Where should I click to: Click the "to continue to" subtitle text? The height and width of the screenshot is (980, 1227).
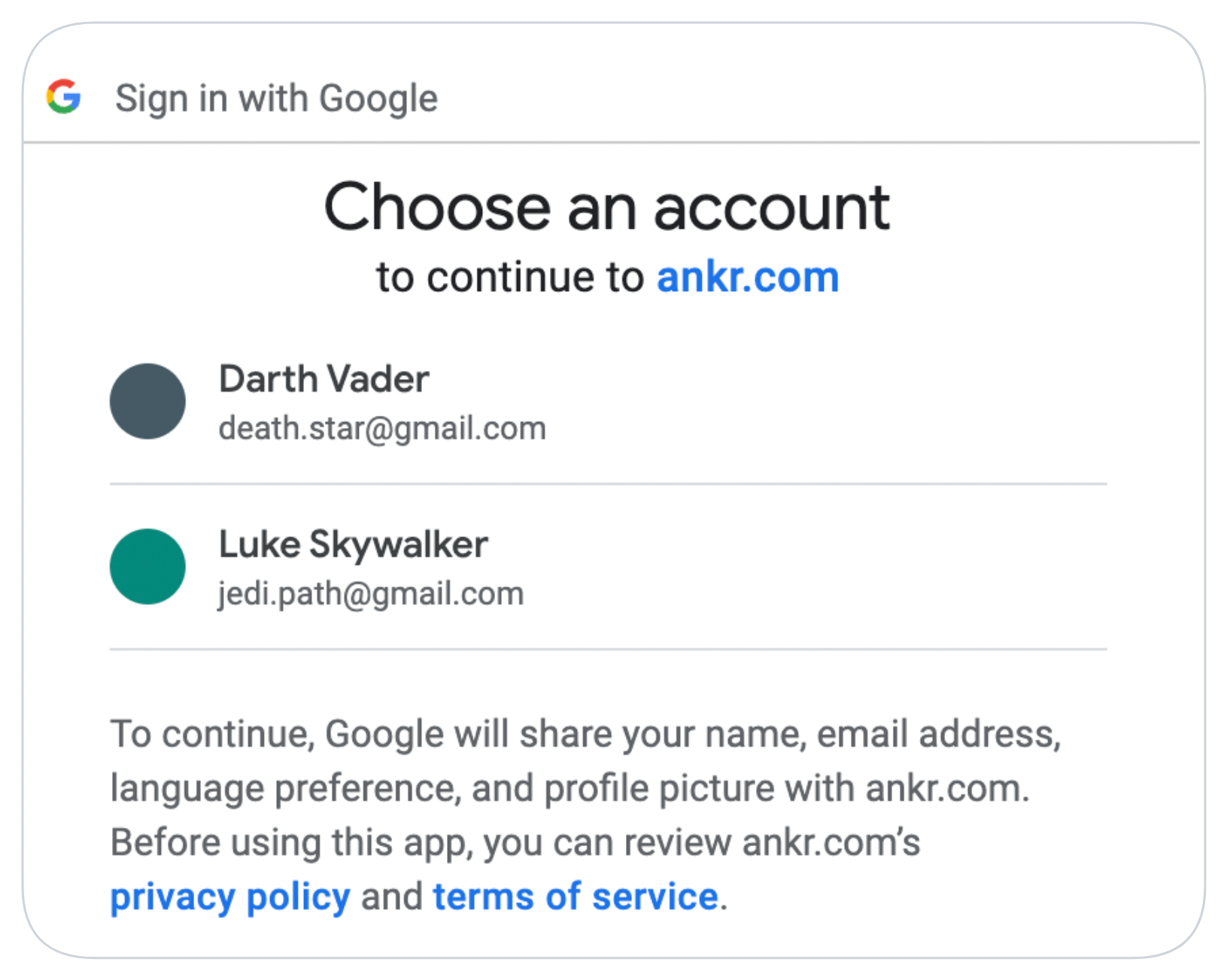coord(510,277)
